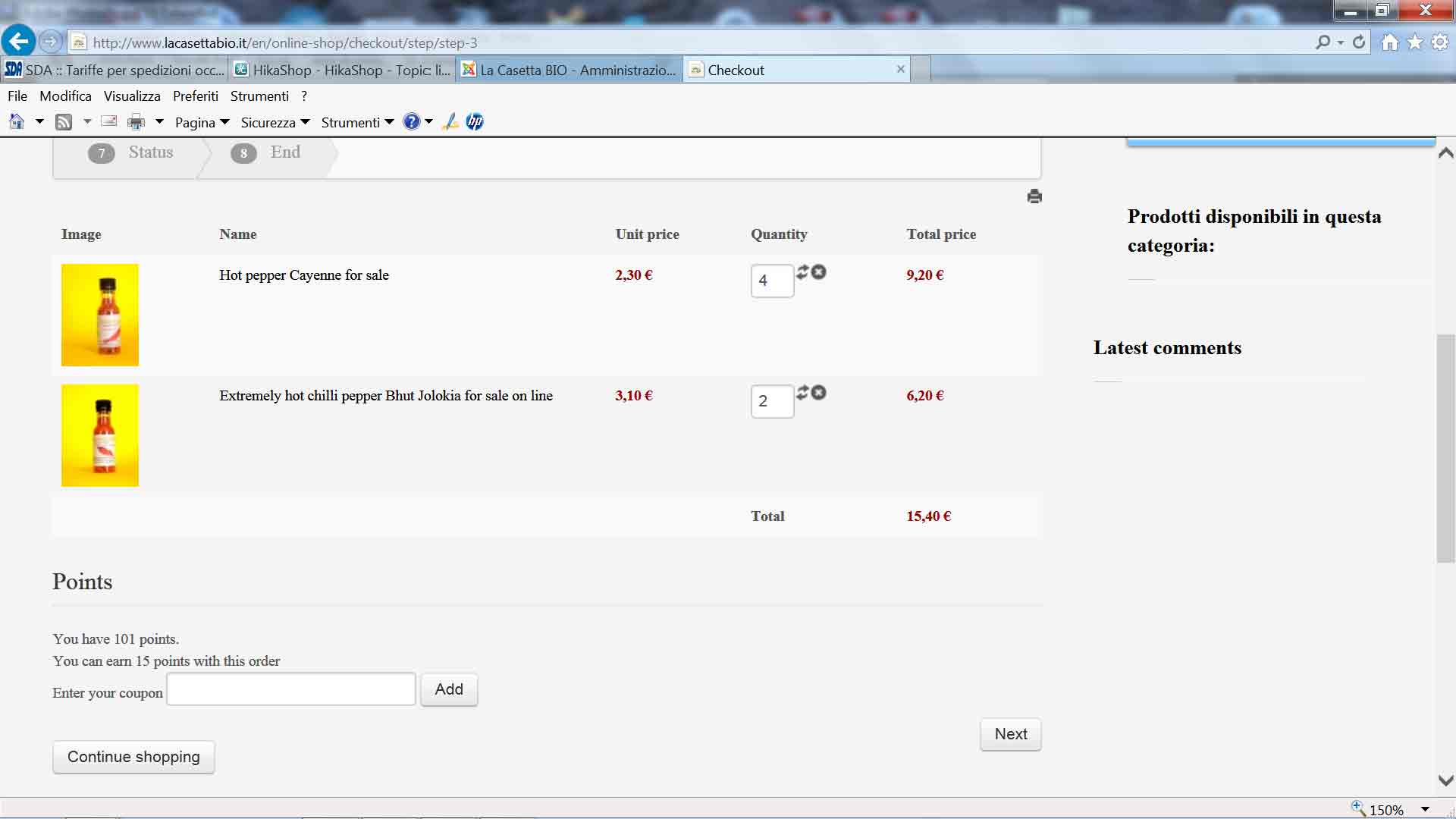Click the browser back arrow button
The width and height of the screenshot is (1456, 819).
pyautogui.click(x=18, y=41)
